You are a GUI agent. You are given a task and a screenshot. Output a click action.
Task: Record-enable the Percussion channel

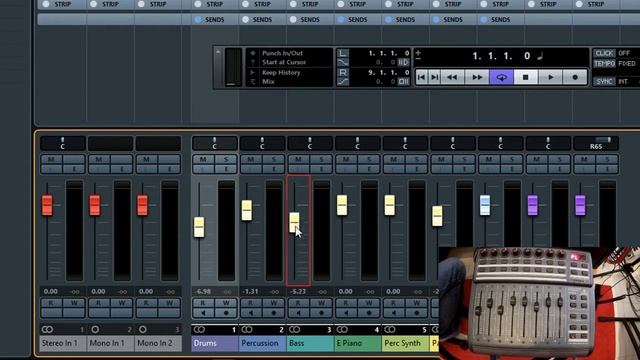pyautogui.click(x=273, y=313)
